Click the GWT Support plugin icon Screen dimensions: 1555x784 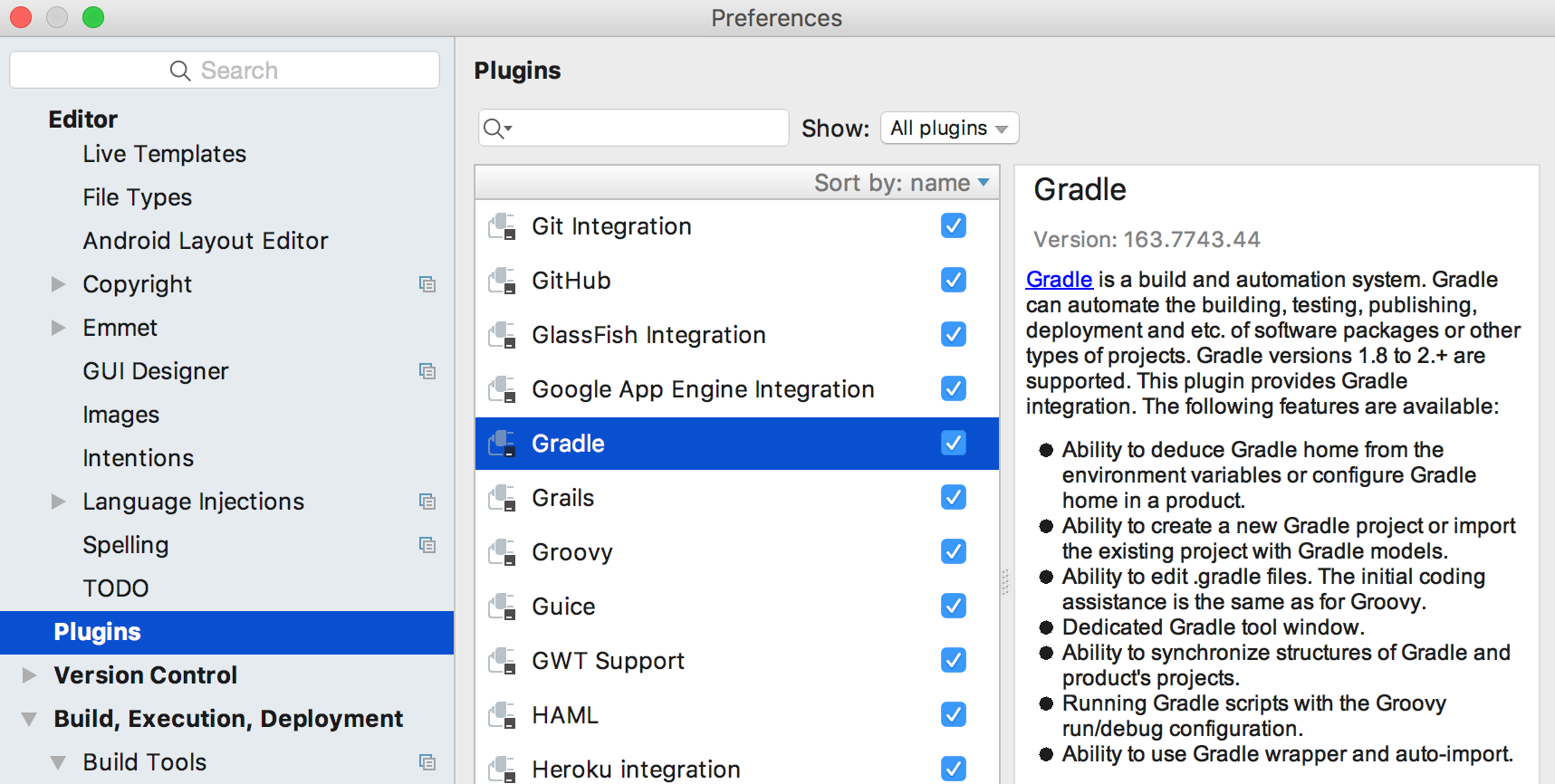(x=502, y=661)
